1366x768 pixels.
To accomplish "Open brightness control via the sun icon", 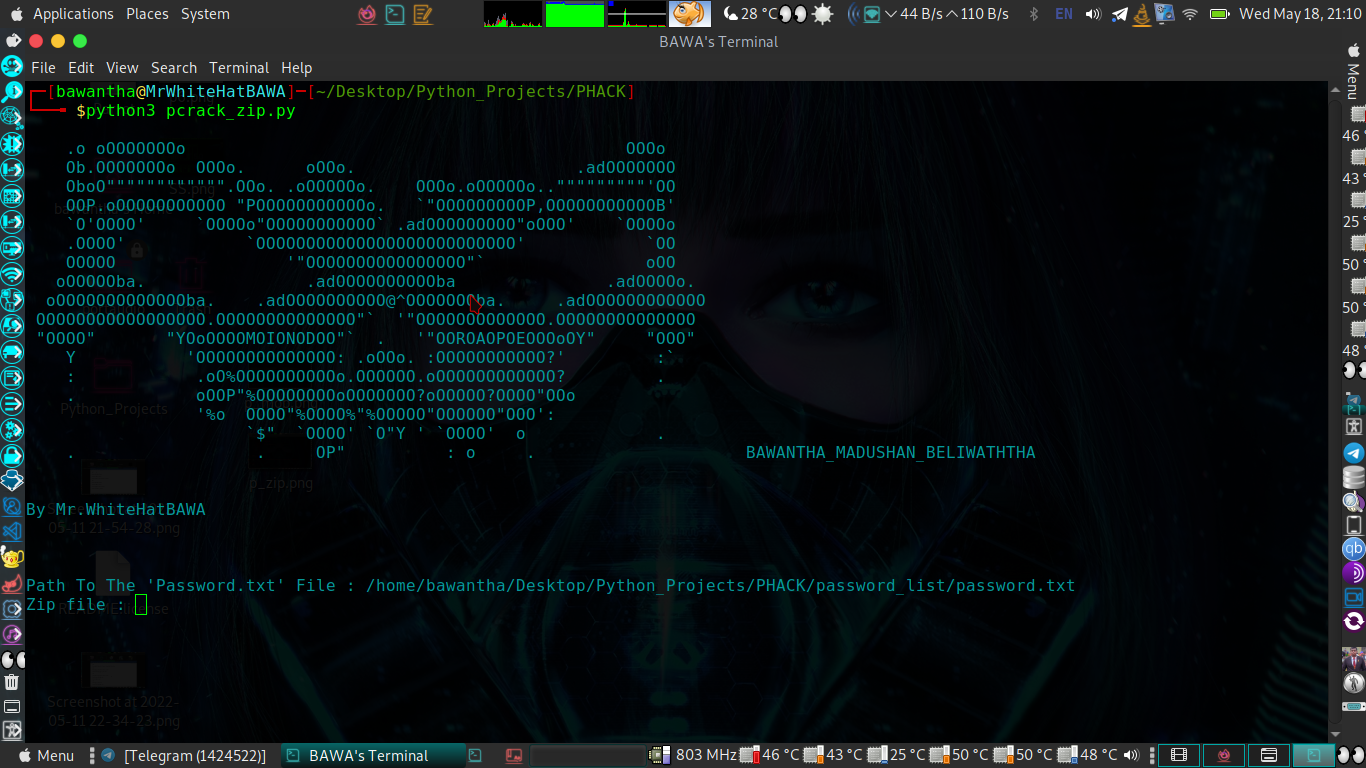I will (x=823, y=14).
